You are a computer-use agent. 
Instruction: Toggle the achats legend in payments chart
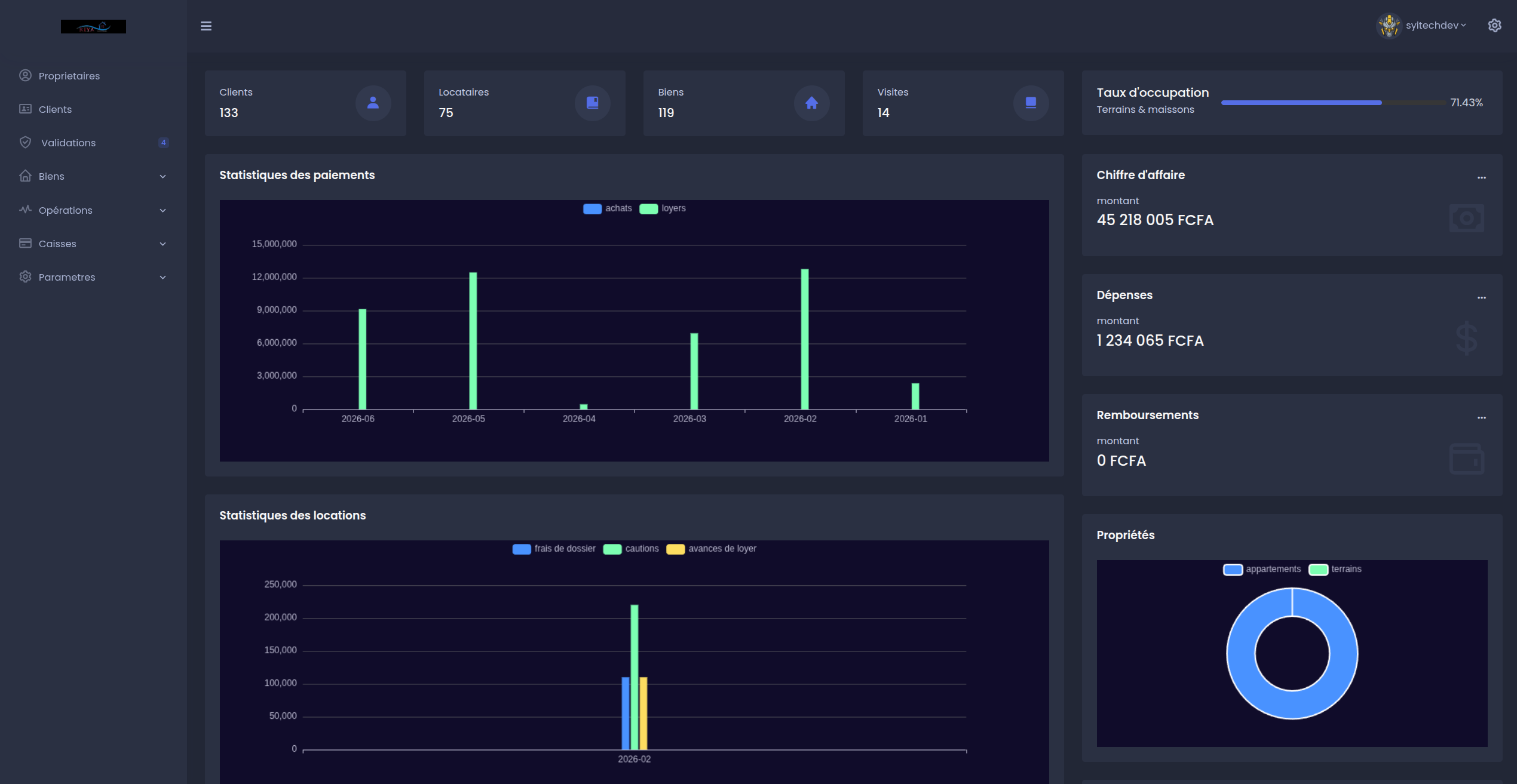click(608, 208)
